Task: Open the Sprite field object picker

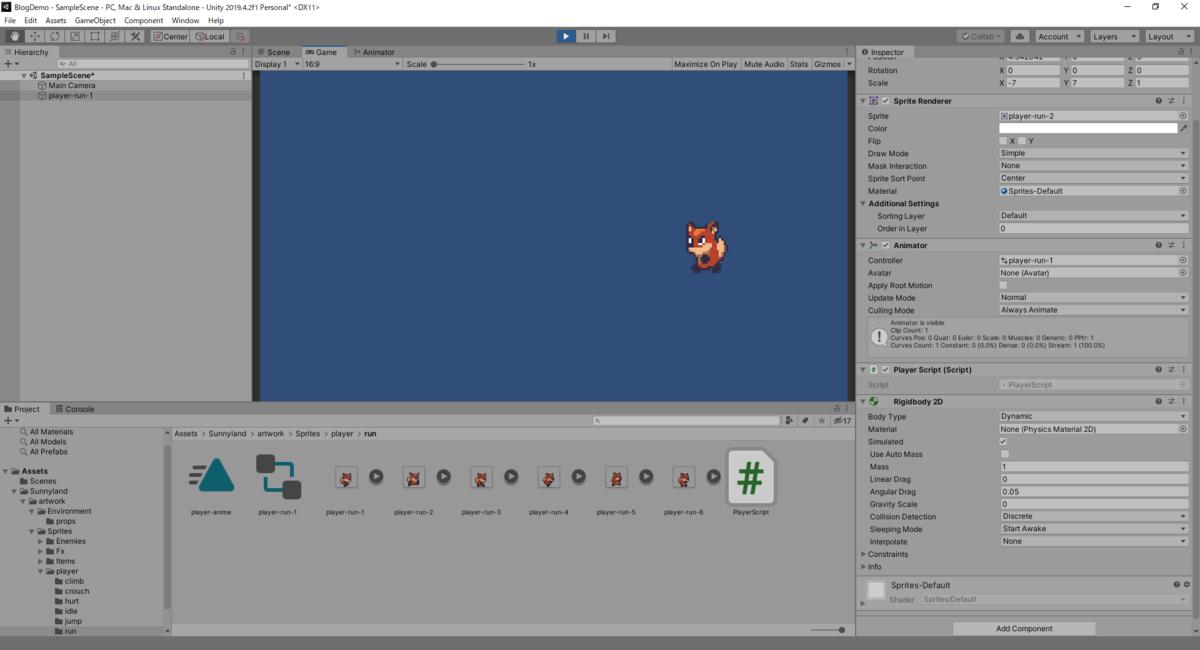Action: click(x=1183, y=116)
